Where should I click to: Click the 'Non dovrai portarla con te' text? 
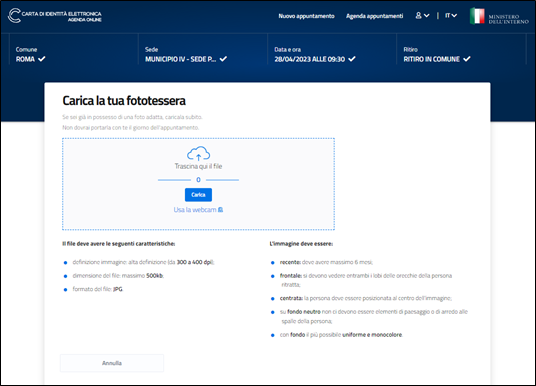point(131,128)
